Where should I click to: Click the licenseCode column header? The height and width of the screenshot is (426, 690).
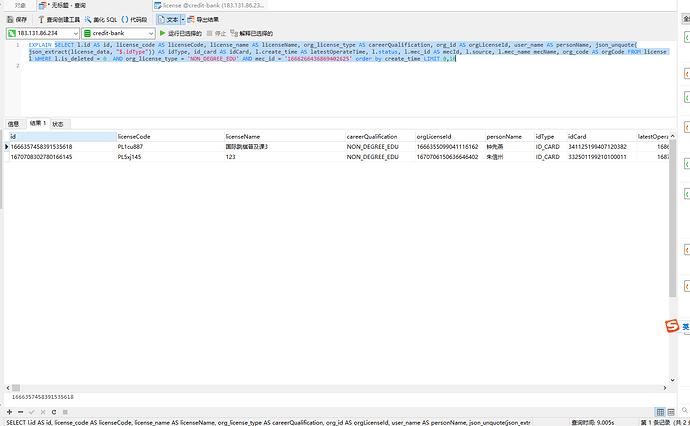170,136
